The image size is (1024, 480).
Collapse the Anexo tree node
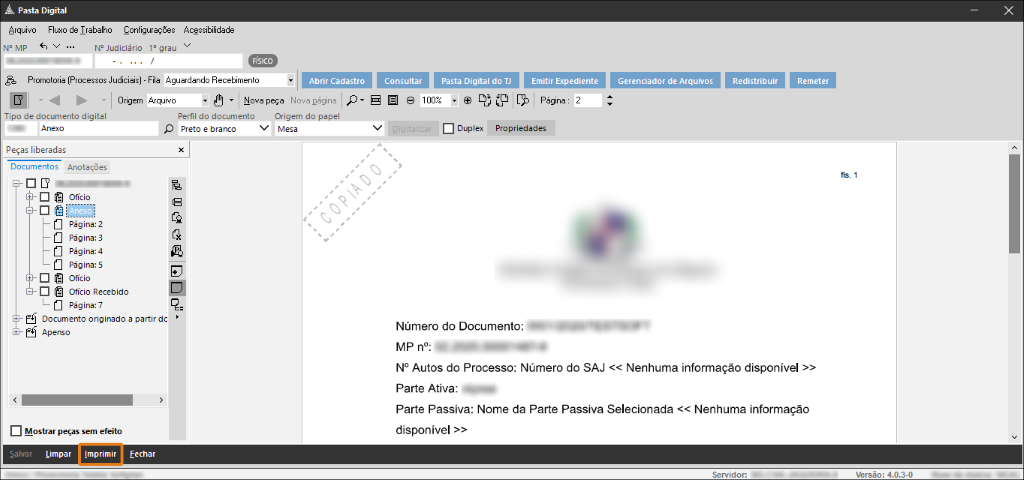coord(29,210)
